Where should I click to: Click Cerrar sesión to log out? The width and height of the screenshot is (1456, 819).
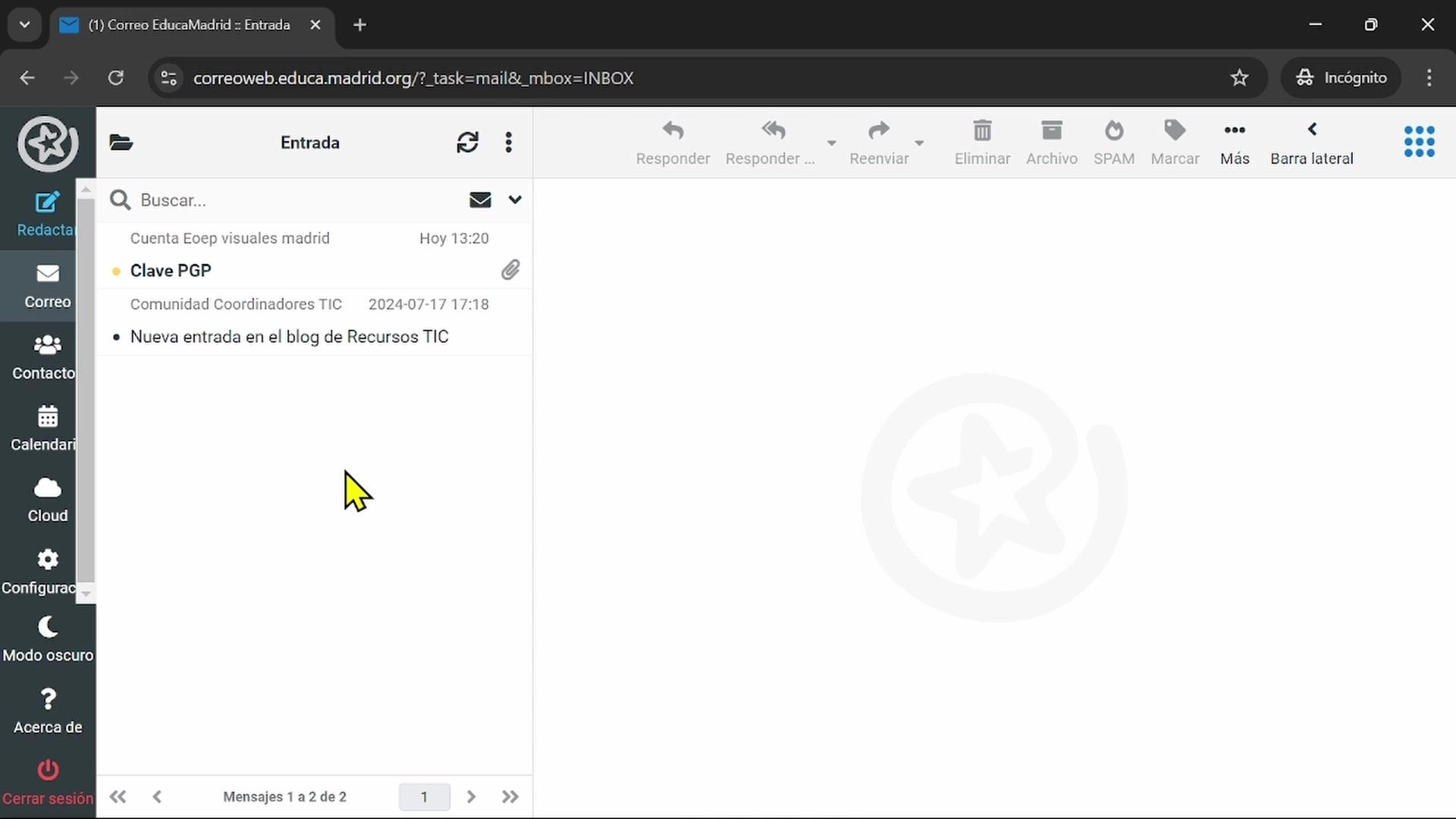47,781
